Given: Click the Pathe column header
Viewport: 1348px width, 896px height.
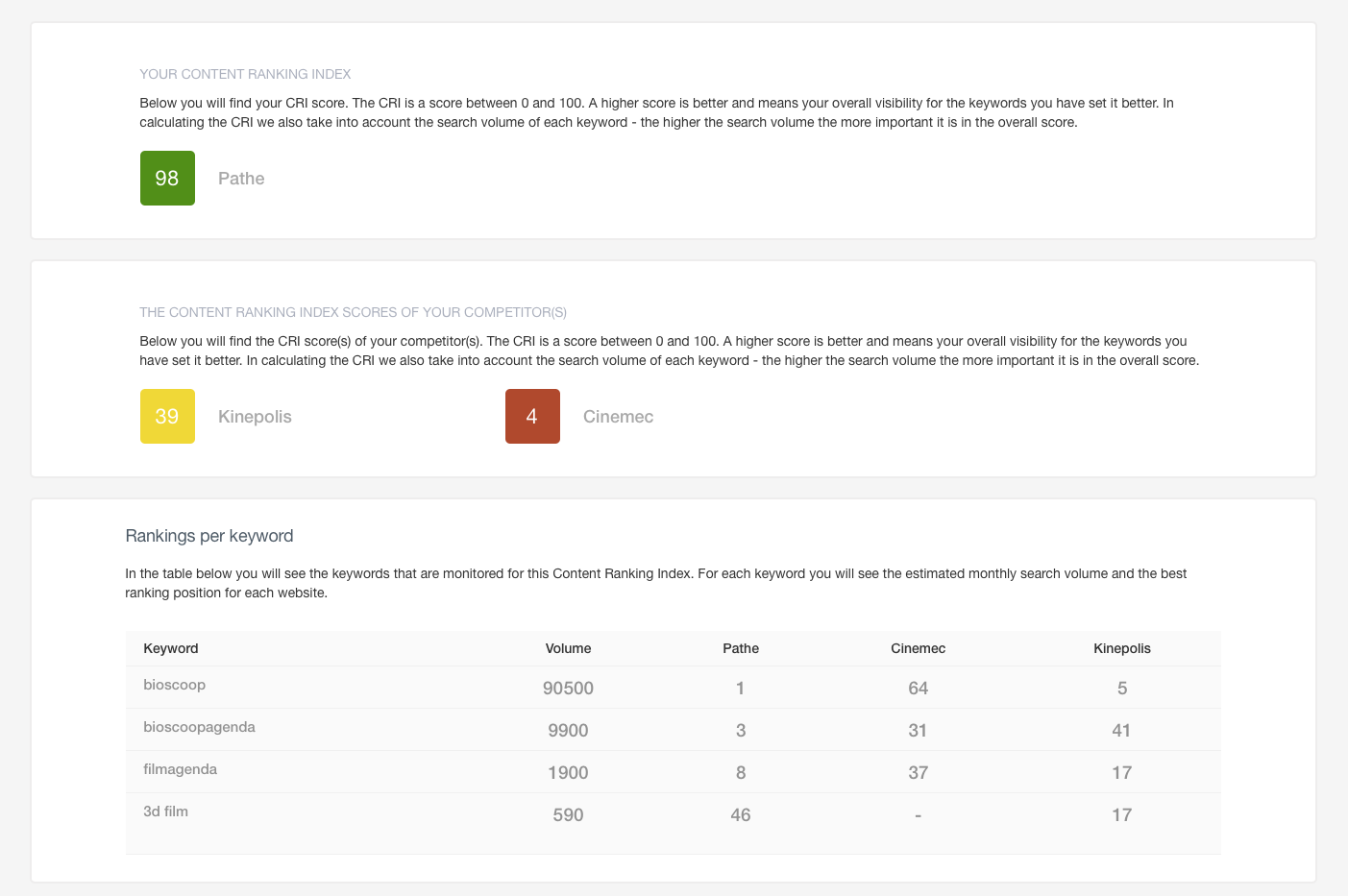Looking at the screenshot, I should pyautogui.click(x=741, y=648).
